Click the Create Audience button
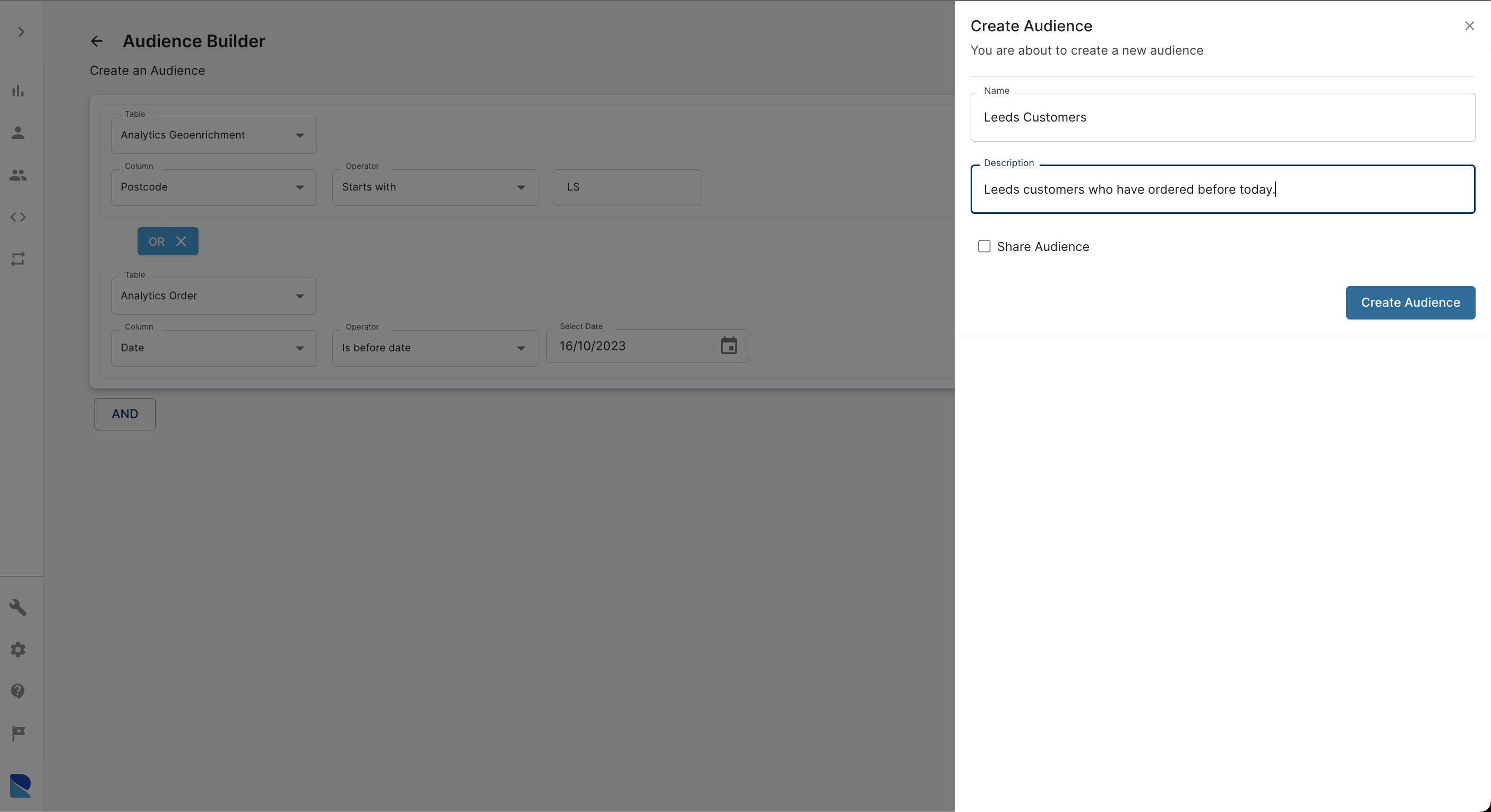Viewport: 1491px width, 812px height. coord(1411,302)
